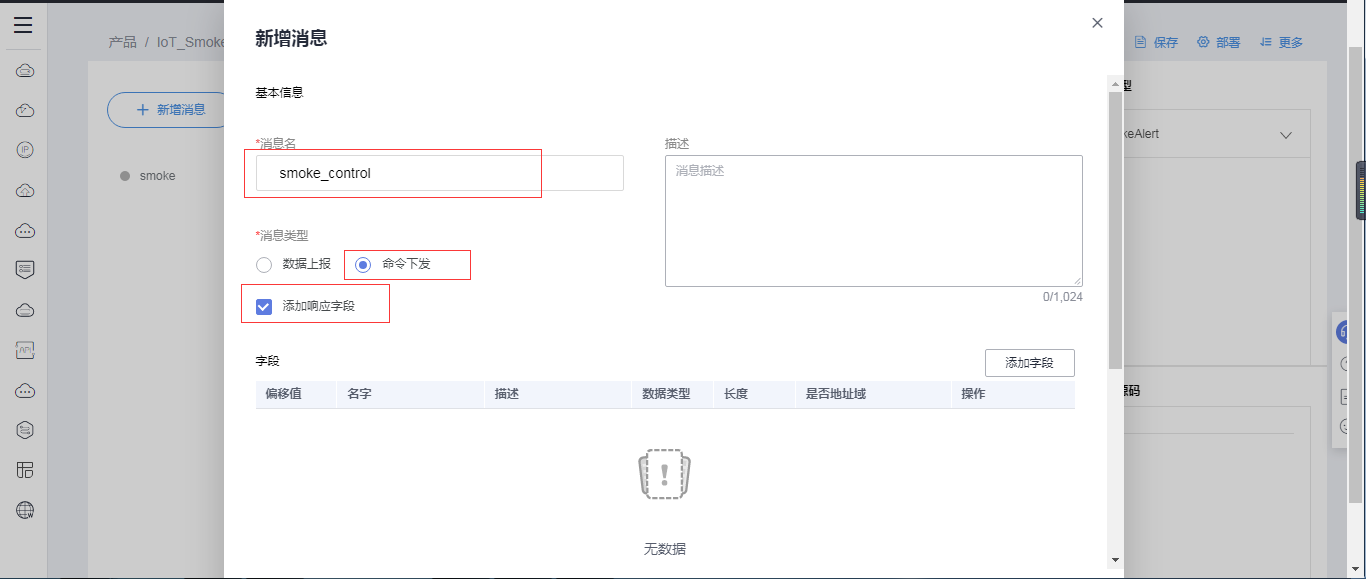Click the globe icon in the left sidebar
Viewport: 1366px width, 579px height.
click(26, 510)
